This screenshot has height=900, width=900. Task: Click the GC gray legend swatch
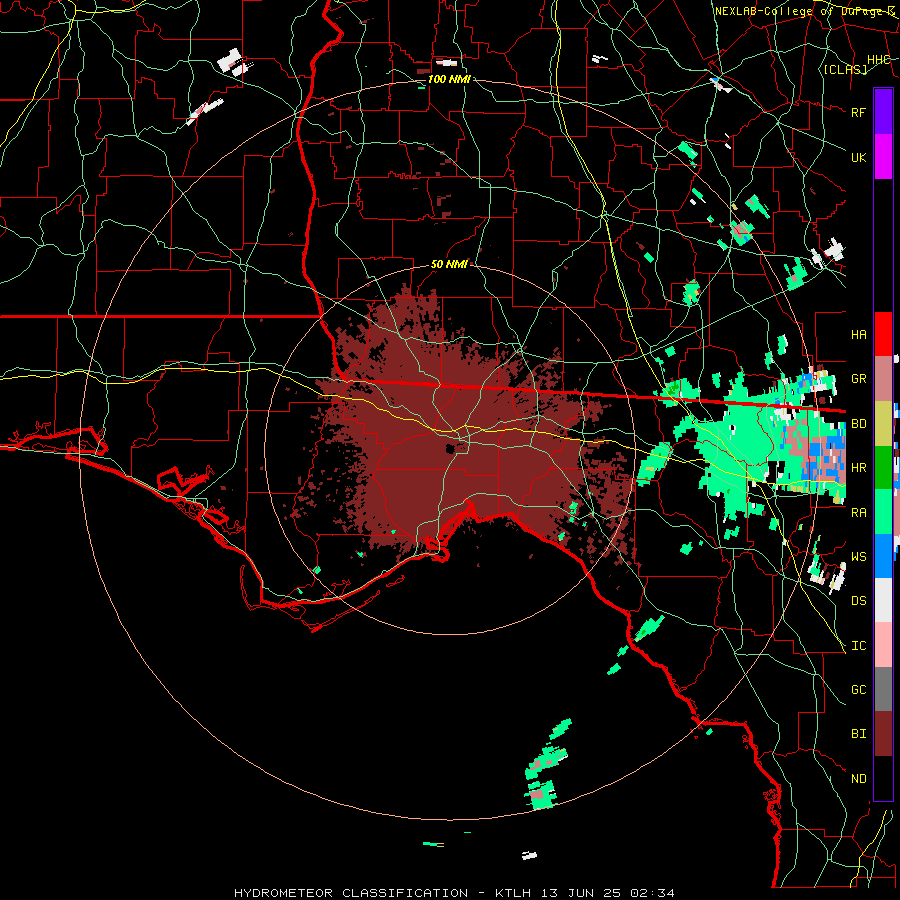883,689
